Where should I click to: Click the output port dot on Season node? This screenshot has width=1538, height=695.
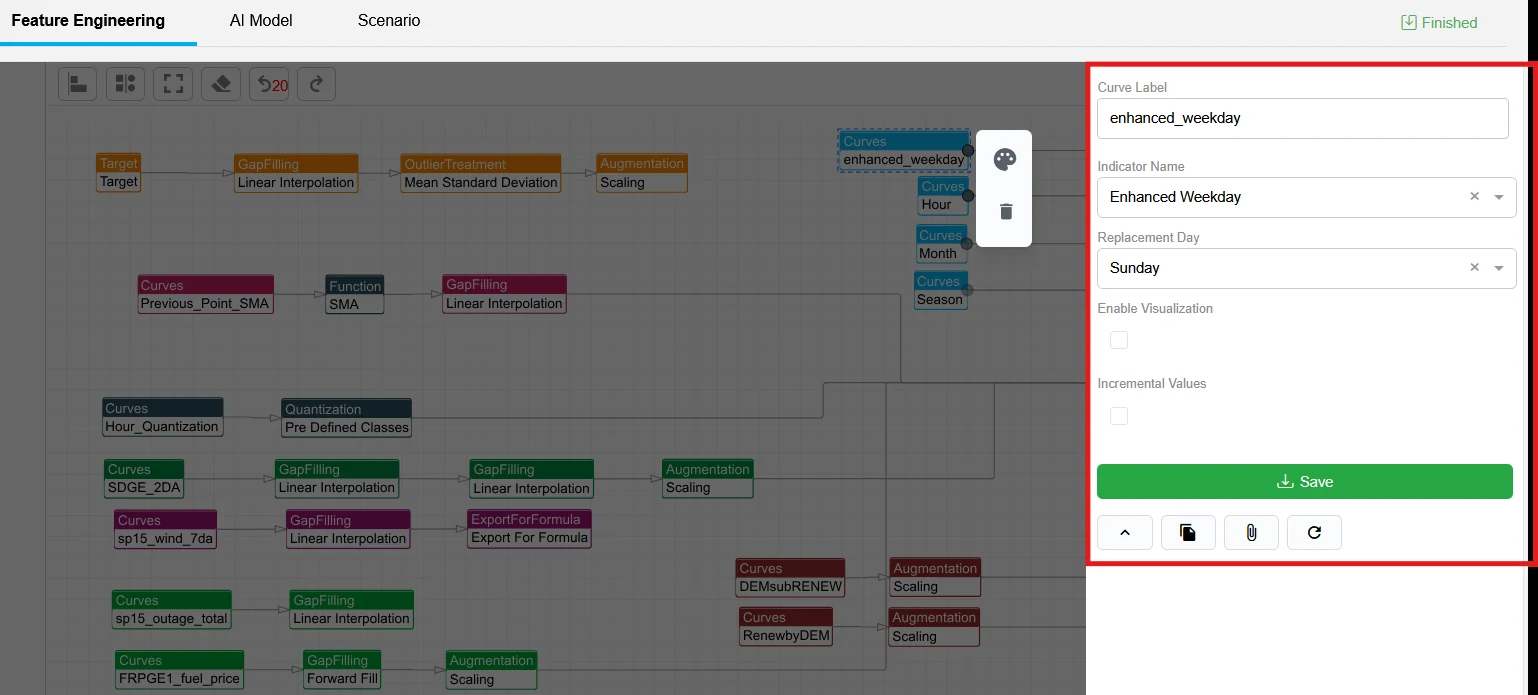tap(968, 290)
